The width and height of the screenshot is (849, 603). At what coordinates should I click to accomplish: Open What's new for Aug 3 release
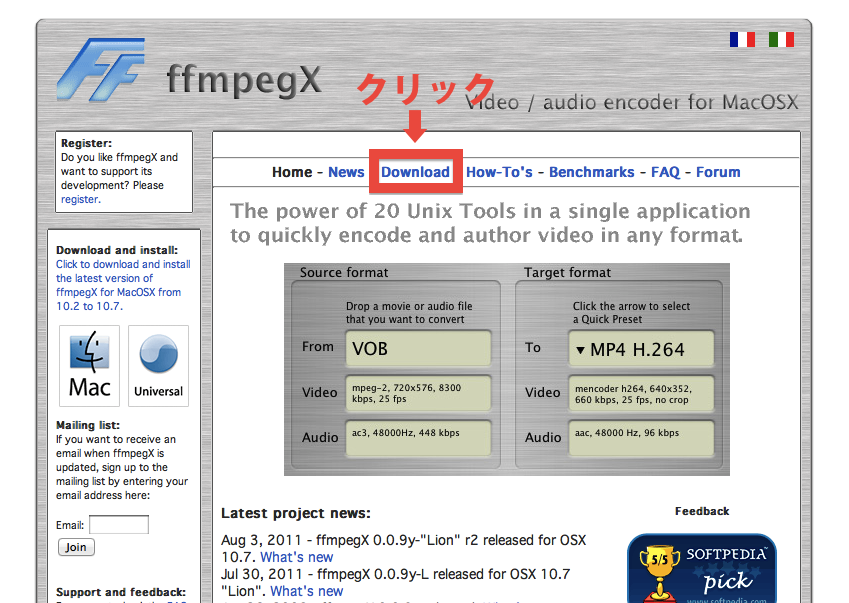pyautogui.click(x=297, y=557)
